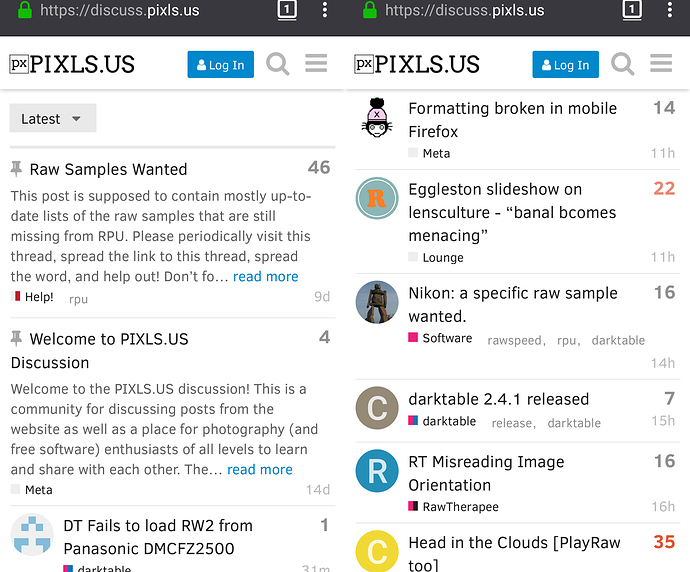Open the RawTherapee category under RT Misreading
This screenshot has height=572, width=690.
460,507
